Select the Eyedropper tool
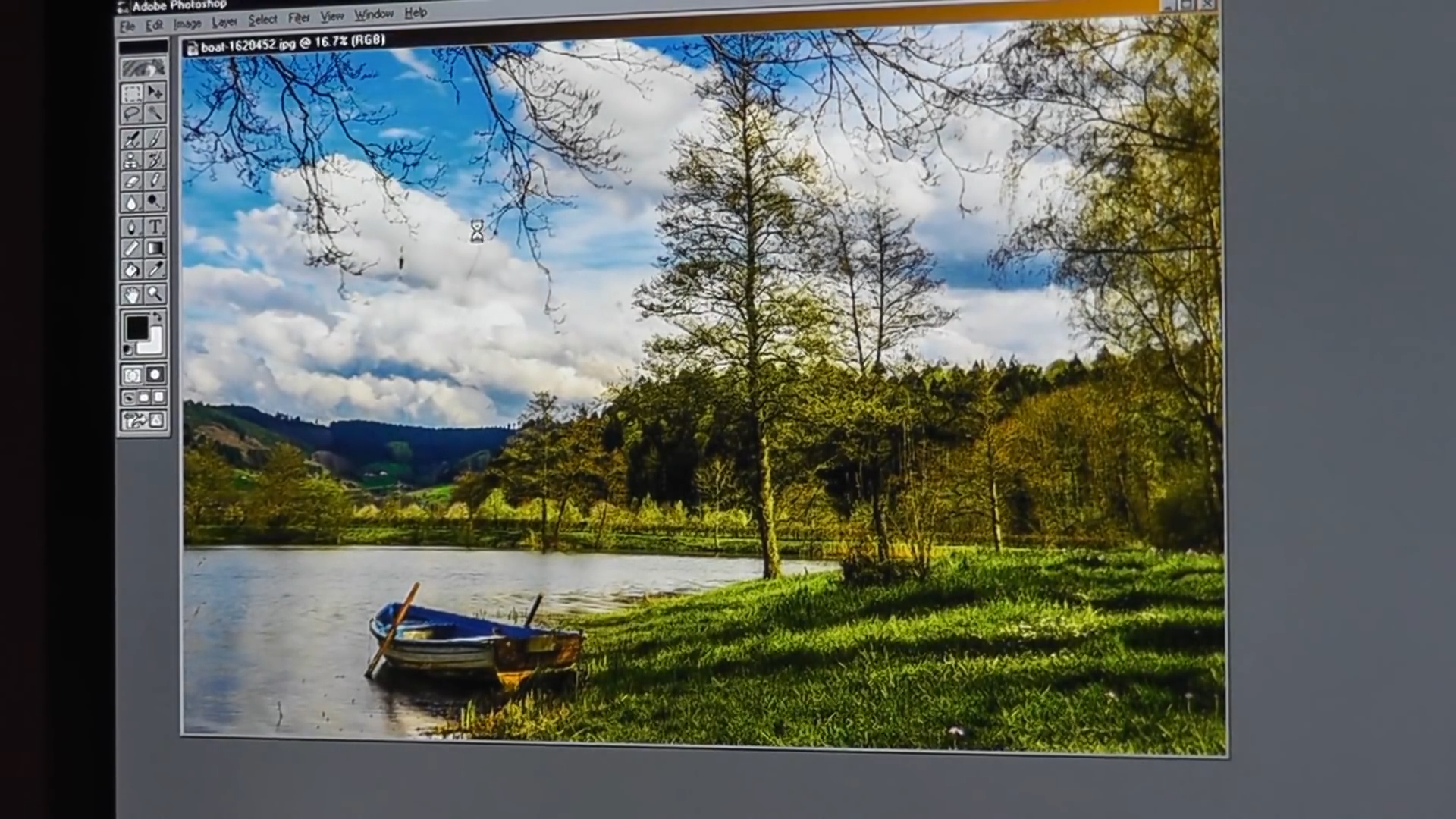The height and width of the screenshot is (819, 1456). click(x=155, y=270)
